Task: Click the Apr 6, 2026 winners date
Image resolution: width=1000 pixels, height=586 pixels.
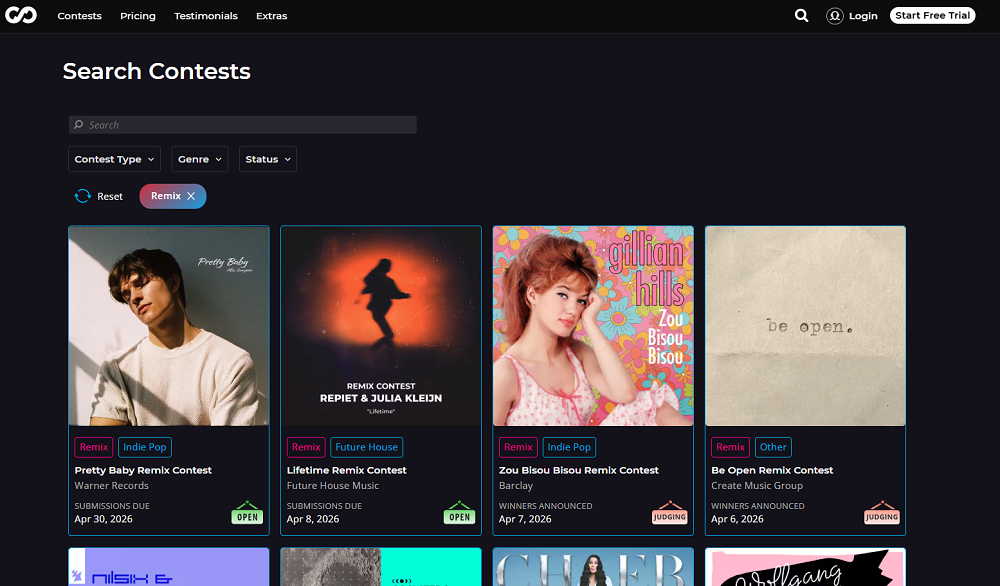Action: [738, 519]
